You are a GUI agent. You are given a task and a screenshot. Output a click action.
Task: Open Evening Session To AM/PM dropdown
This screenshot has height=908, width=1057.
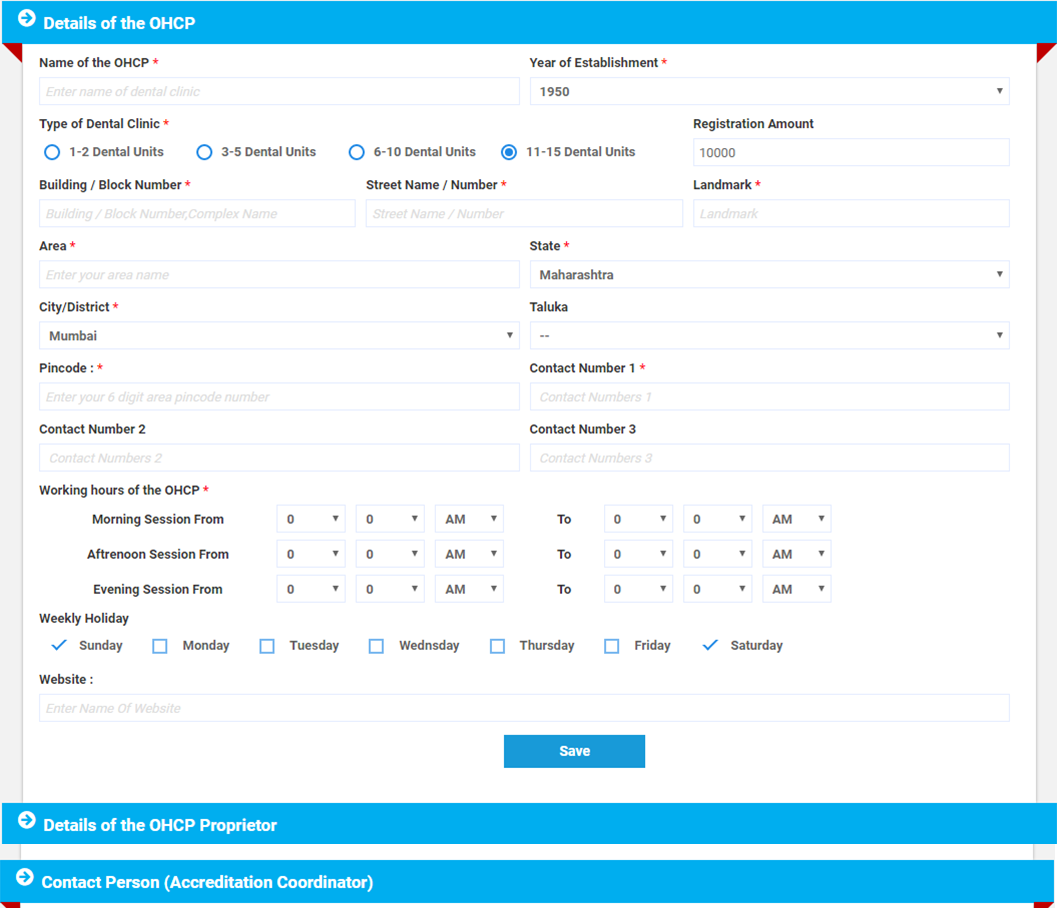point(796,590)
